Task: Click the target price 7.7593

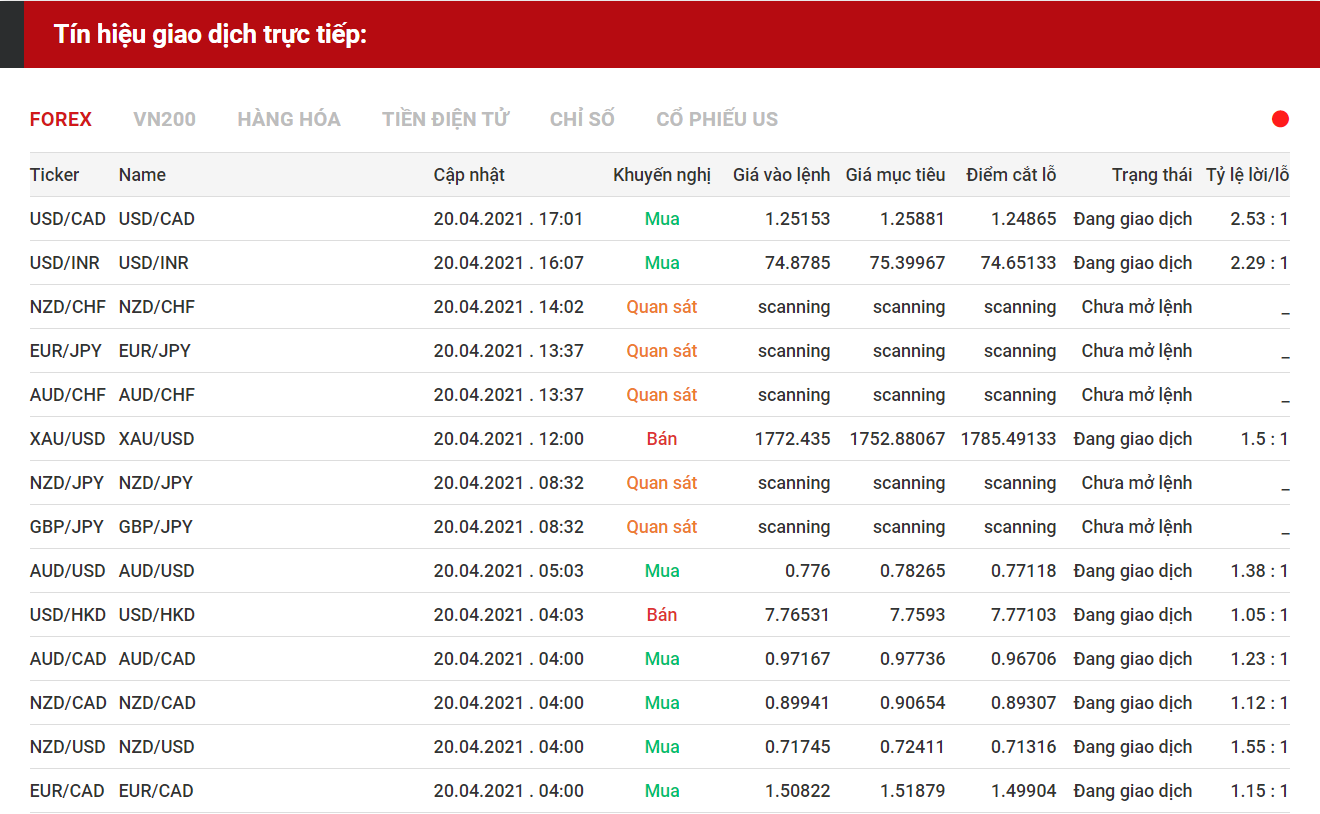Action: pyautogui.click(x=918, y=615)
